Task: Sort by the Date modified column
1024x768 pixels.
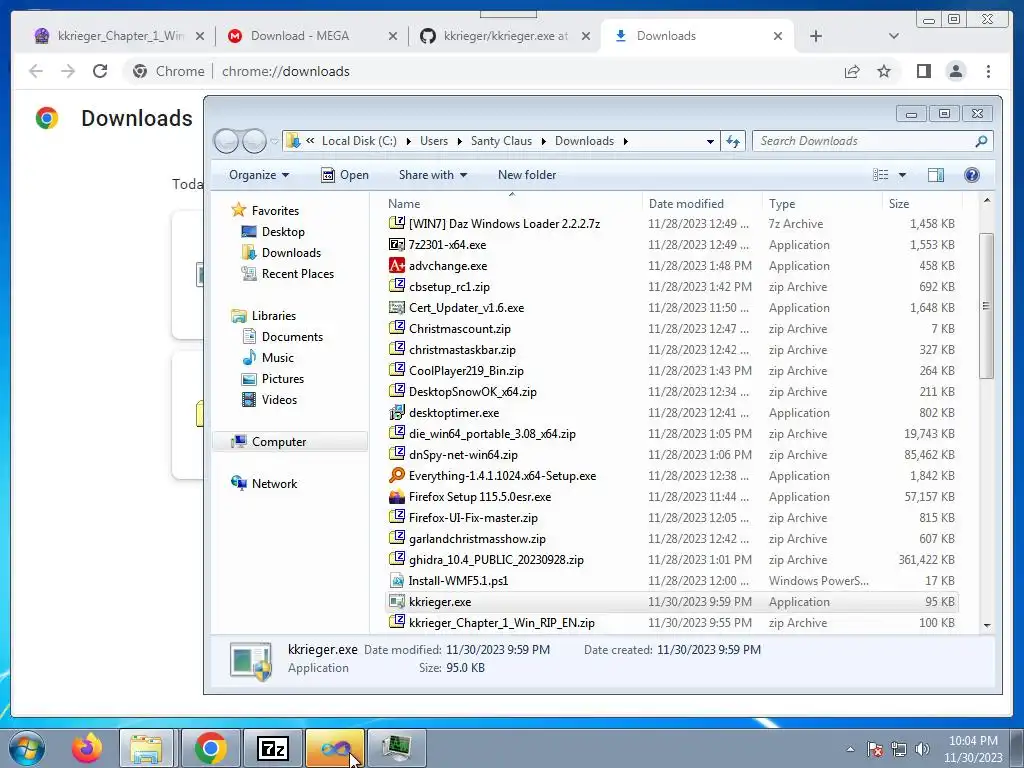Action: coord(702,204)
